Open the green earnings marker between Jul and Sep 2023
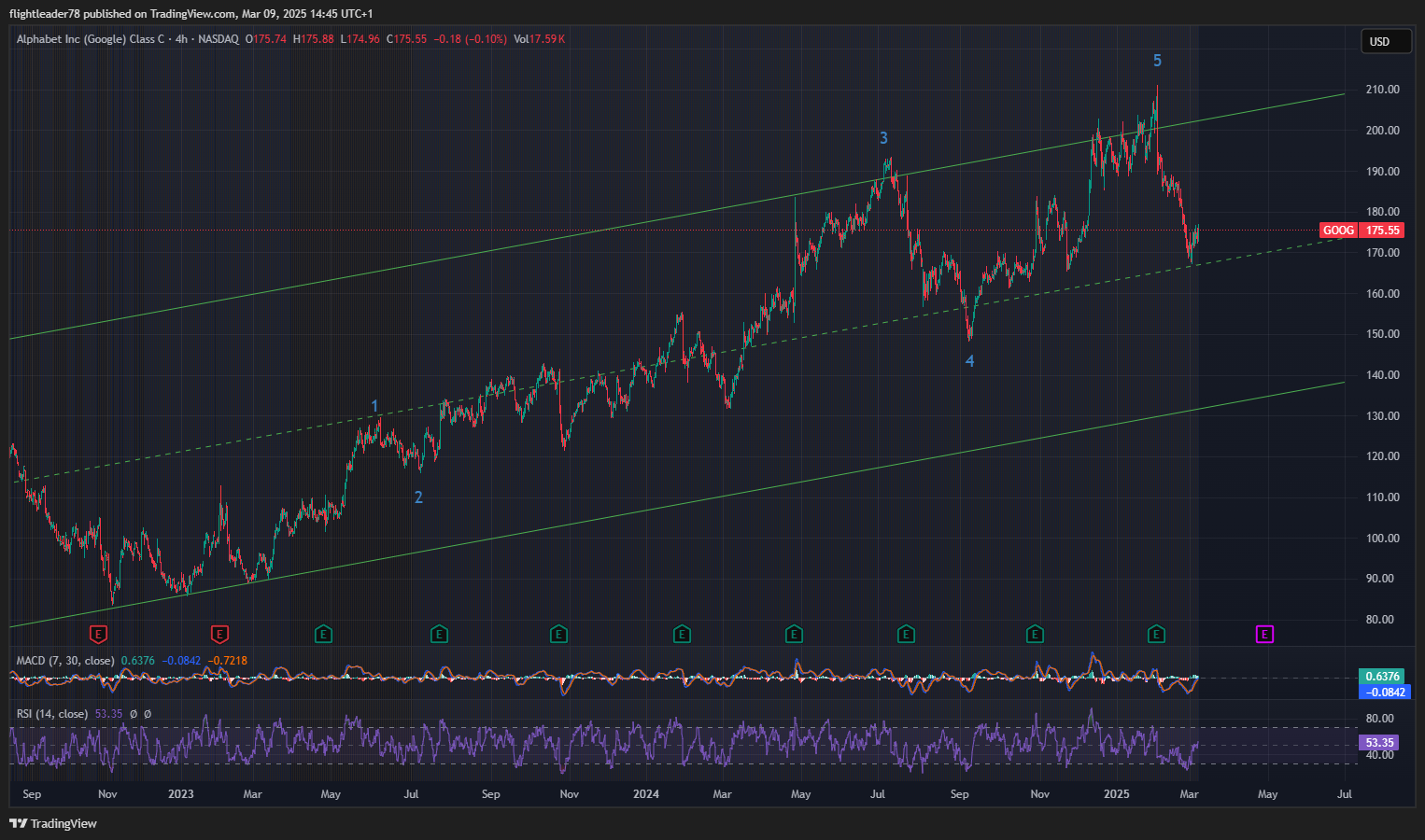The width and height of the screenshot is (1425, 840). coord(439,635)
